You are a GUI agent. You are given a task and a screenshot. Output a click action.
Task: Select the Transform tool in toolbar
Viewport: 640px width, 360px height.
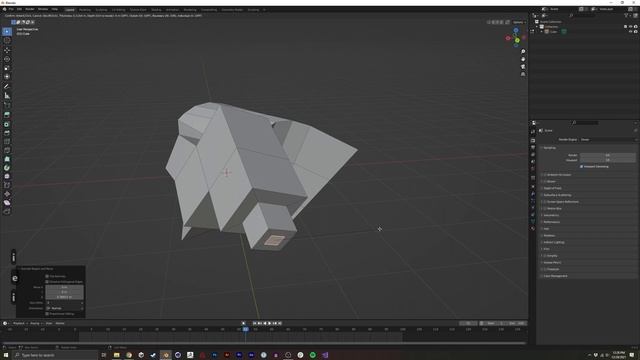coord(7,77)
